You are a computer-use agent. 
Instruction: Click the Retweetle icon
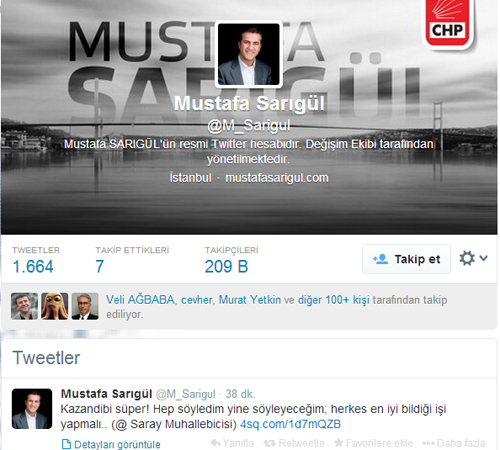click(269, 443)
